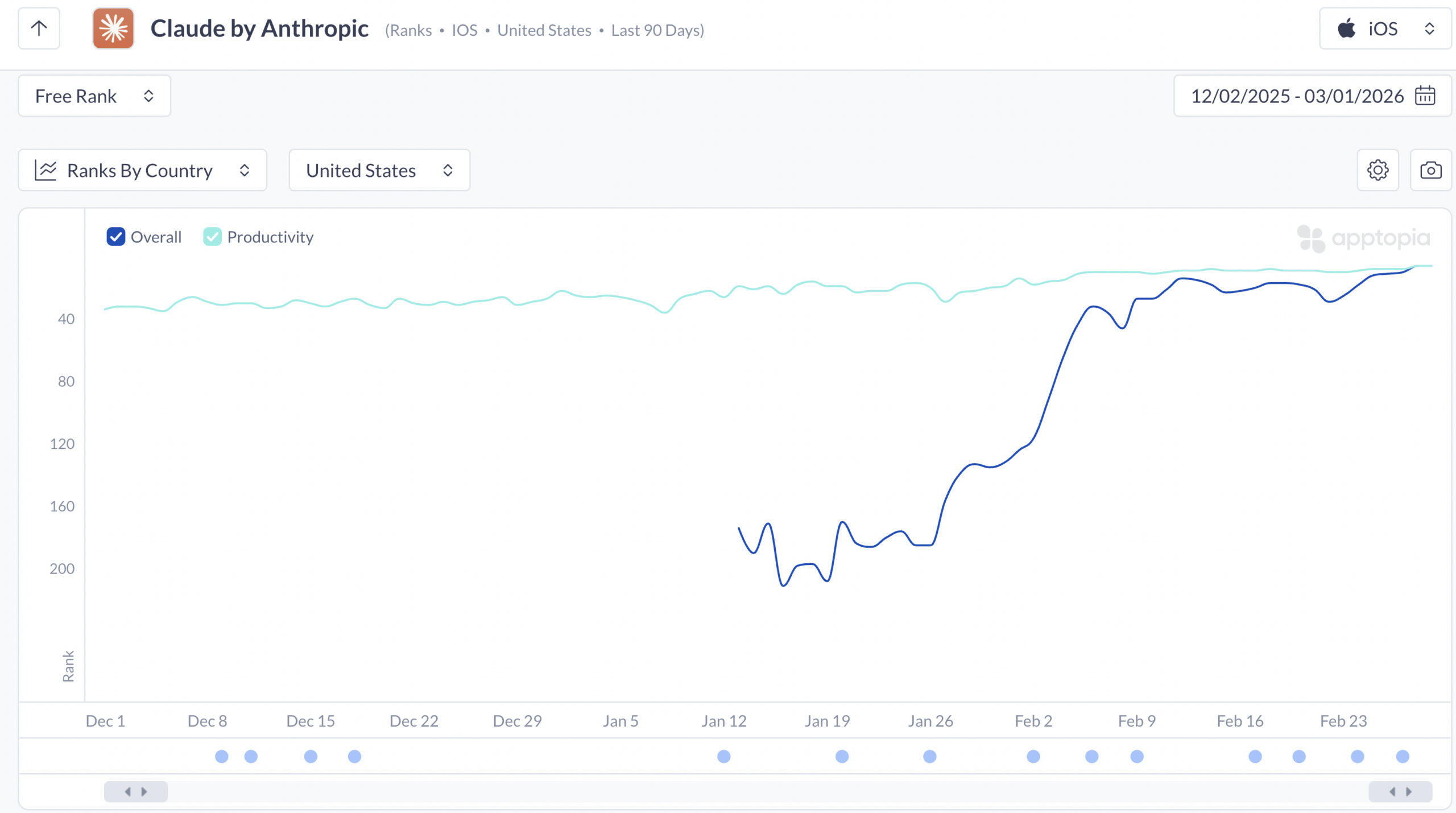Screen dimensions: 1456x813
Task: Click the event marker below Jan 12
Action: click(x=723, y=756)
